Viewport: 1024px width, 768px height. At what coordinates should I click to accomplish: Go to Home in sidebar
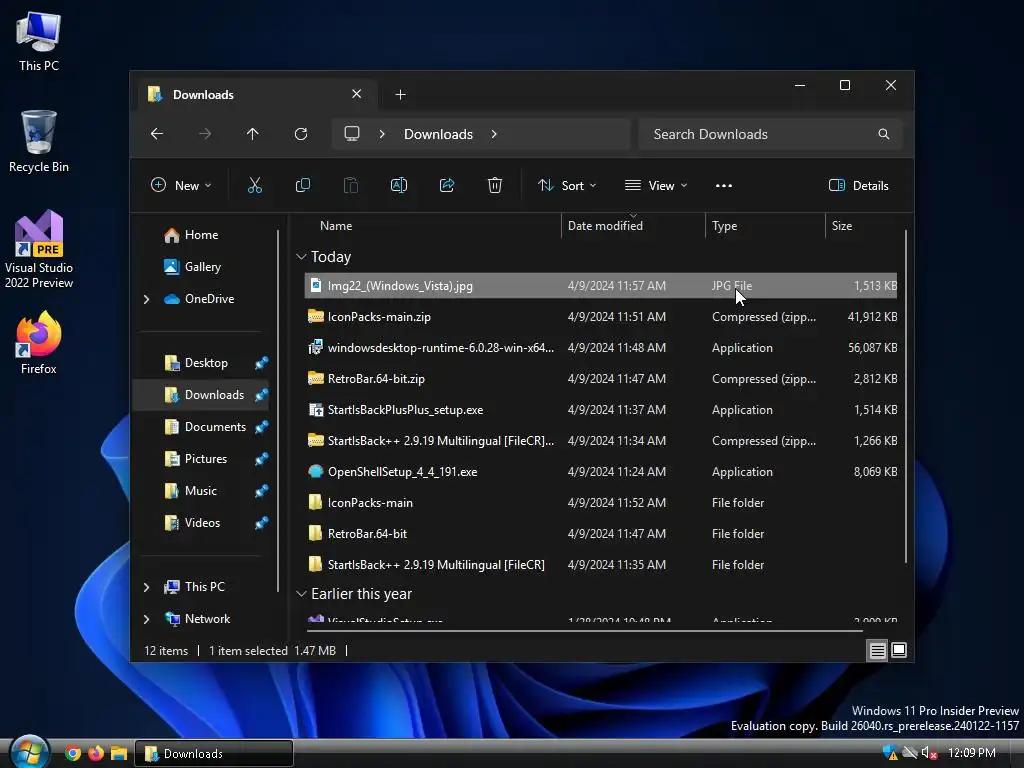201,235
